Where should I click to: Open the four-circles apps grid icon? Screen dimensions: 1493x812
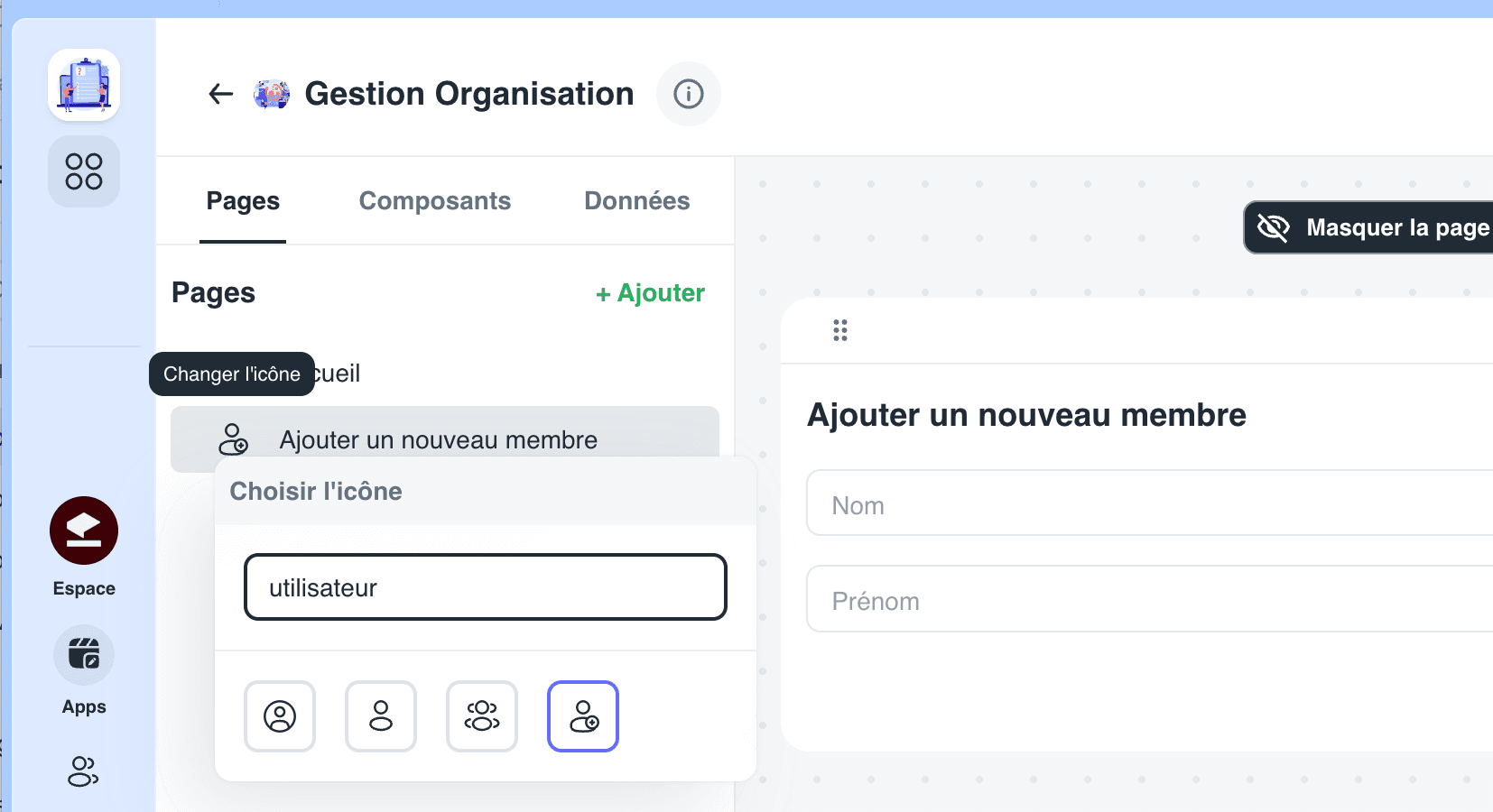tap(84, 171)
